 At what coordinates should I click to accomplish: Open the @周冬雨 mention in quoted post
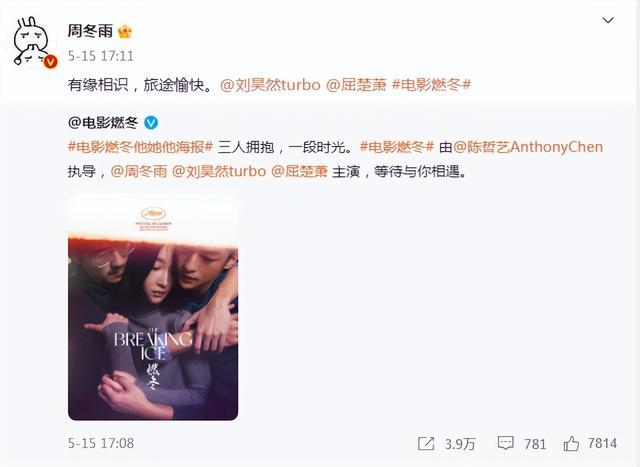click(x=139, y=171)
